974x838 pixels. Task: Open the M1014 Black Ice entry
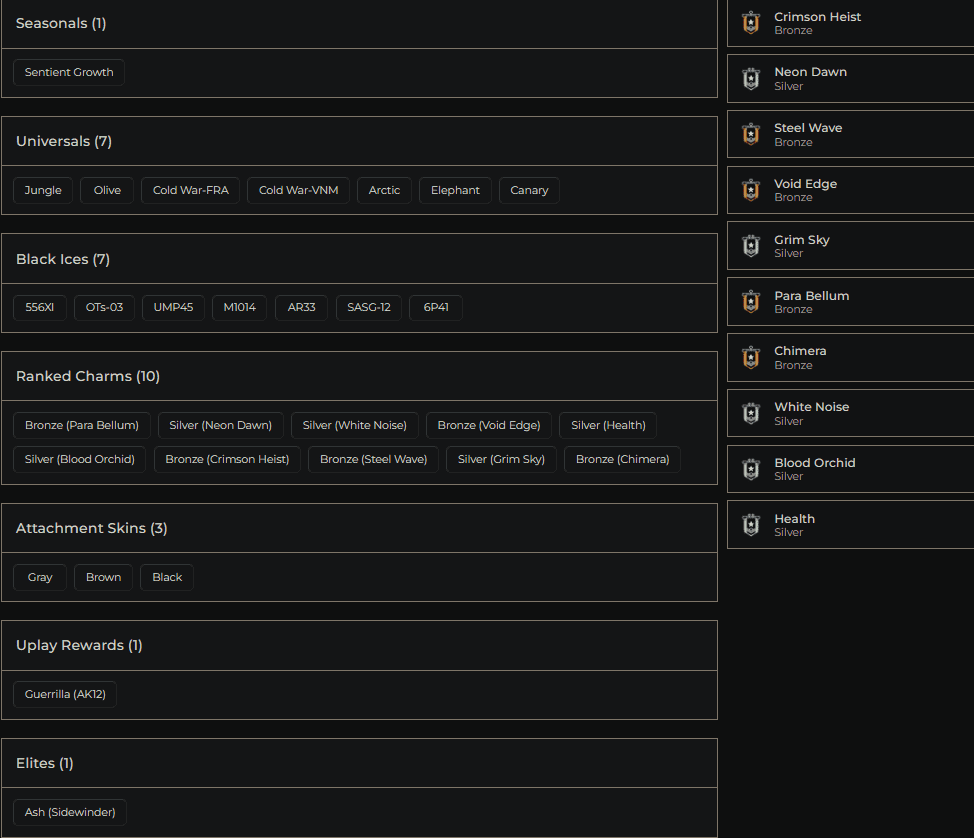tap(239, 308)
